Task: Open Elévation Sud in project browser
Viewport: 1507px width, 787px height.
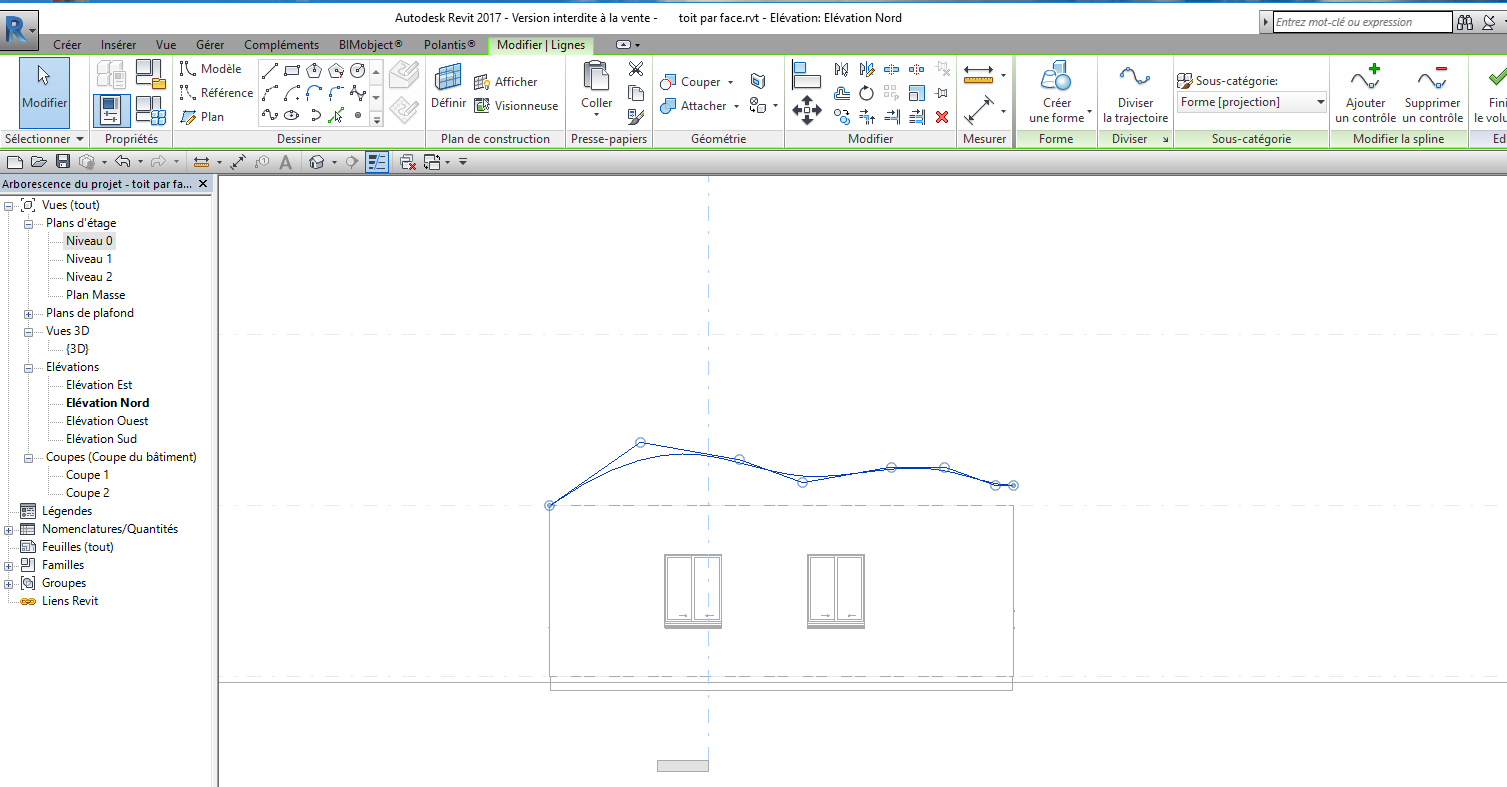Action: pos(101,439)
